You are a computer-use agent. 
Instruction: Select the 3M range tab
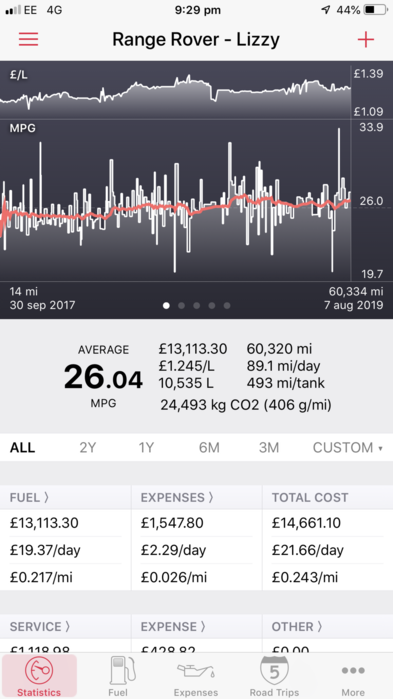coord(269,447)
